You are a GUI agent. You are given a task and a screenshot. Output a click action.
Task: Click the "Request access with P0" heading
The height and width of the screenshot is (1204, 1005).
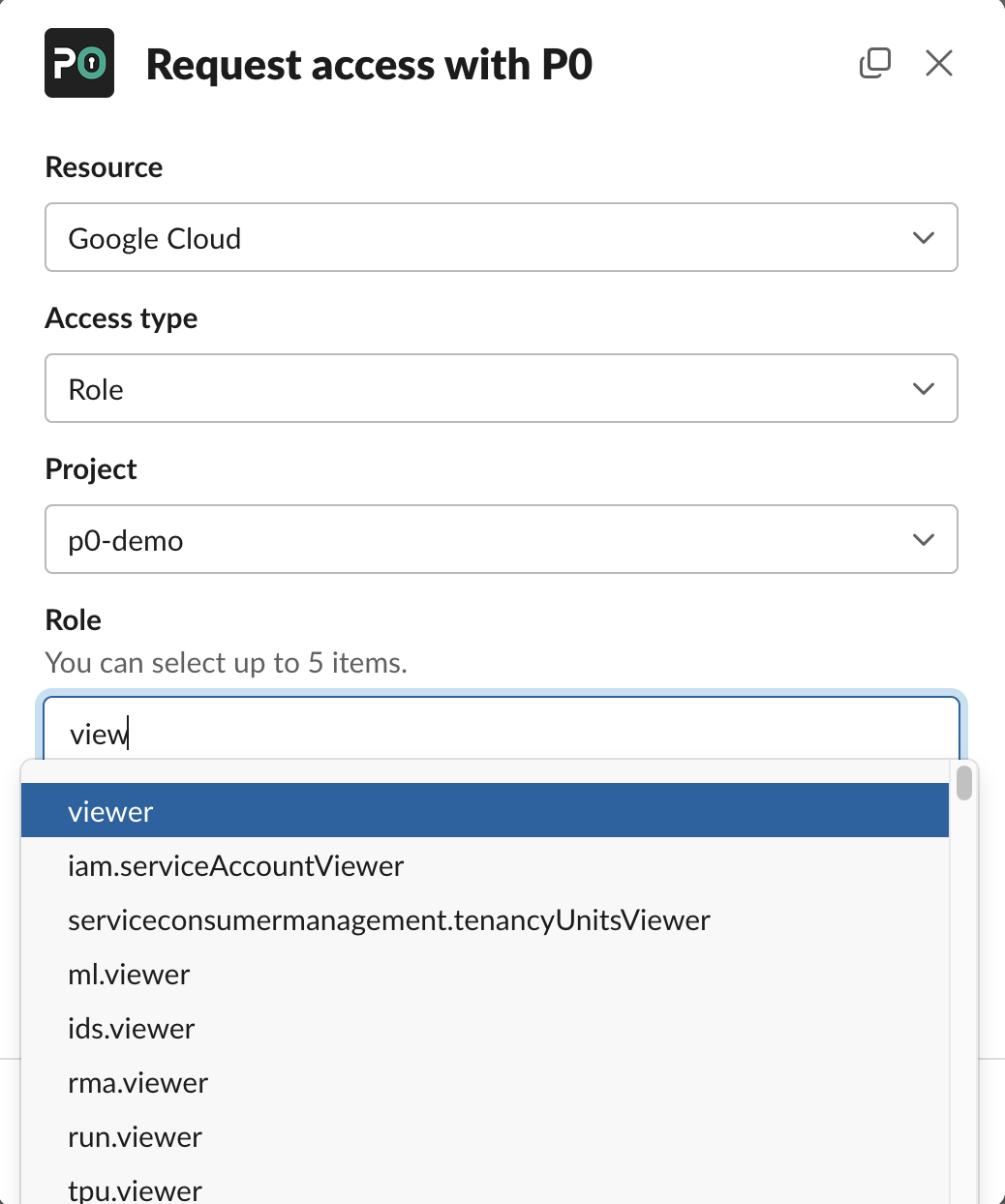[x=369, y=65]
